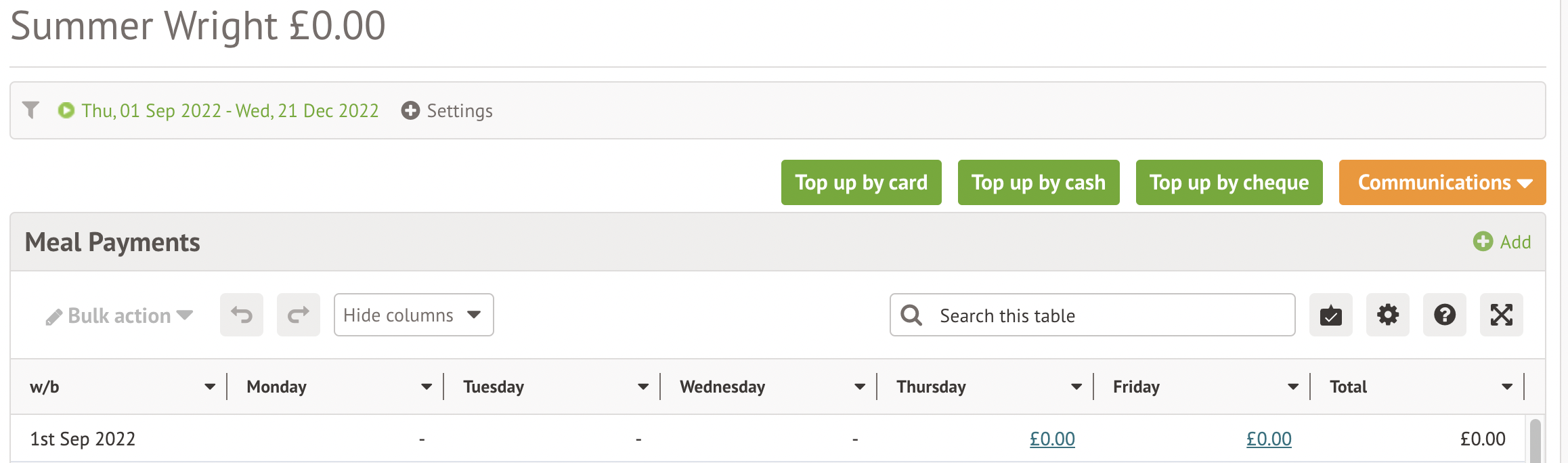This screenshot has height=463, width=1568.
Task: Expand the Settings filter option
Action: 447,110
